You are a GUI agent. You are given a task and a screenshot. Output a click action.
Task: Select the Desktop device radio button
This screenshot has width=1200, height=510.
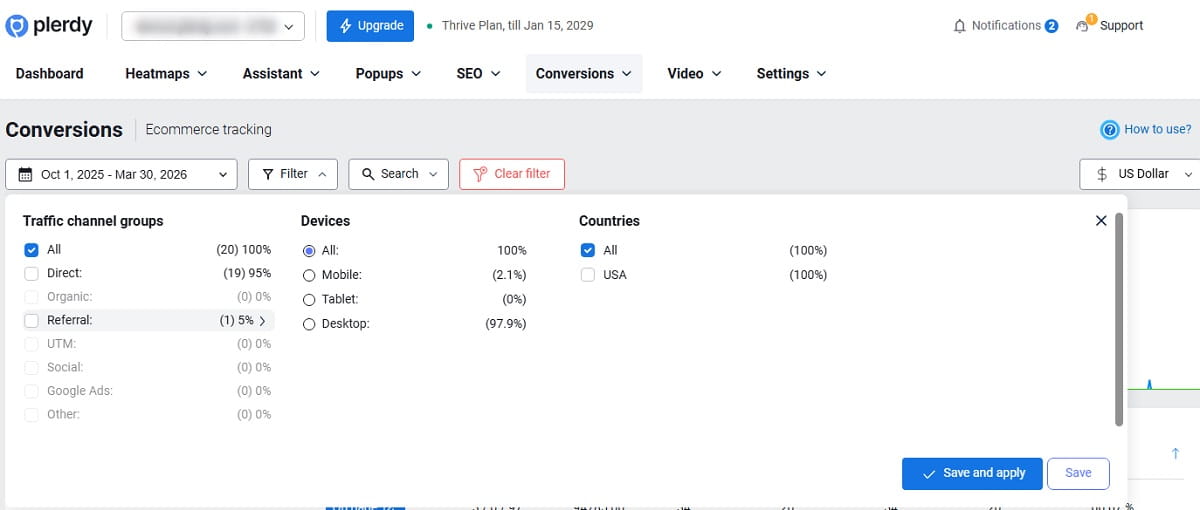309,324
